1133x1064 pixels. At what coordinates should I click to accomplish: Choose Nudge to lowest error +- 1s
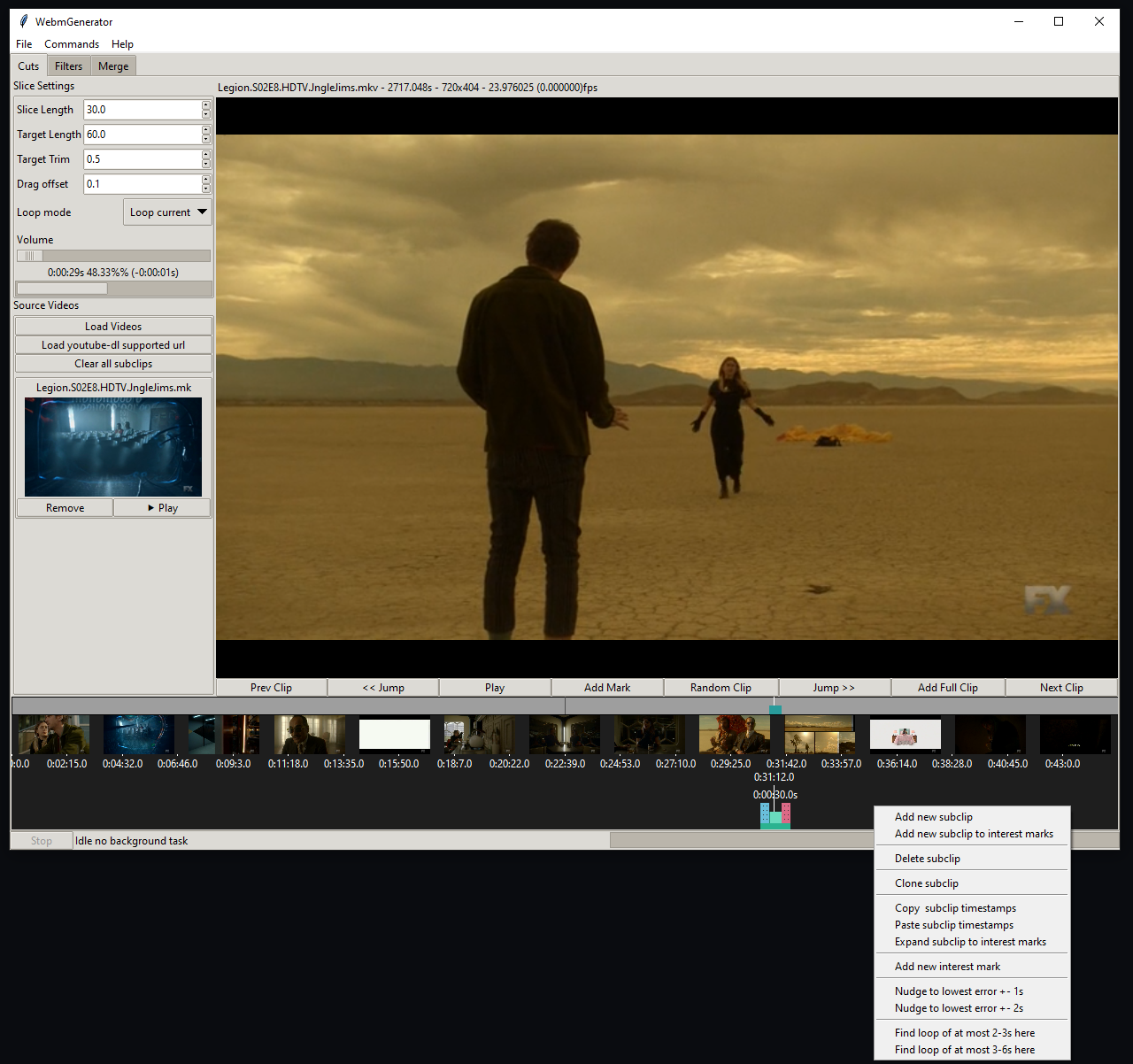(x=972, y=991)
